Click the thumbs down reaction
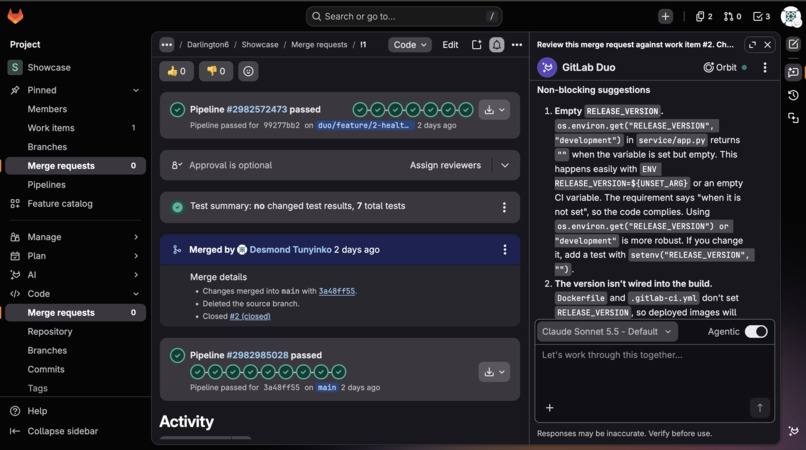The width and height of the screenshot is (806, 450). [x=216, y=71]
